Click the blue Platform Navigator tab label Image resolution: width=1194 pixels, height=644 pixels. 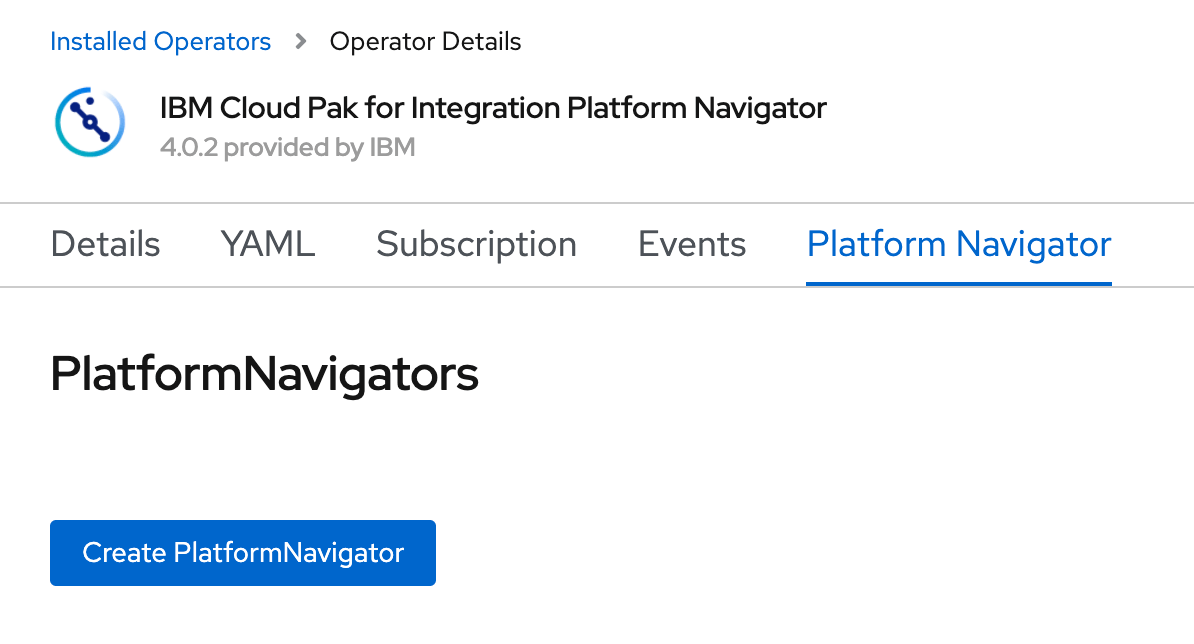tap(958, 244)
